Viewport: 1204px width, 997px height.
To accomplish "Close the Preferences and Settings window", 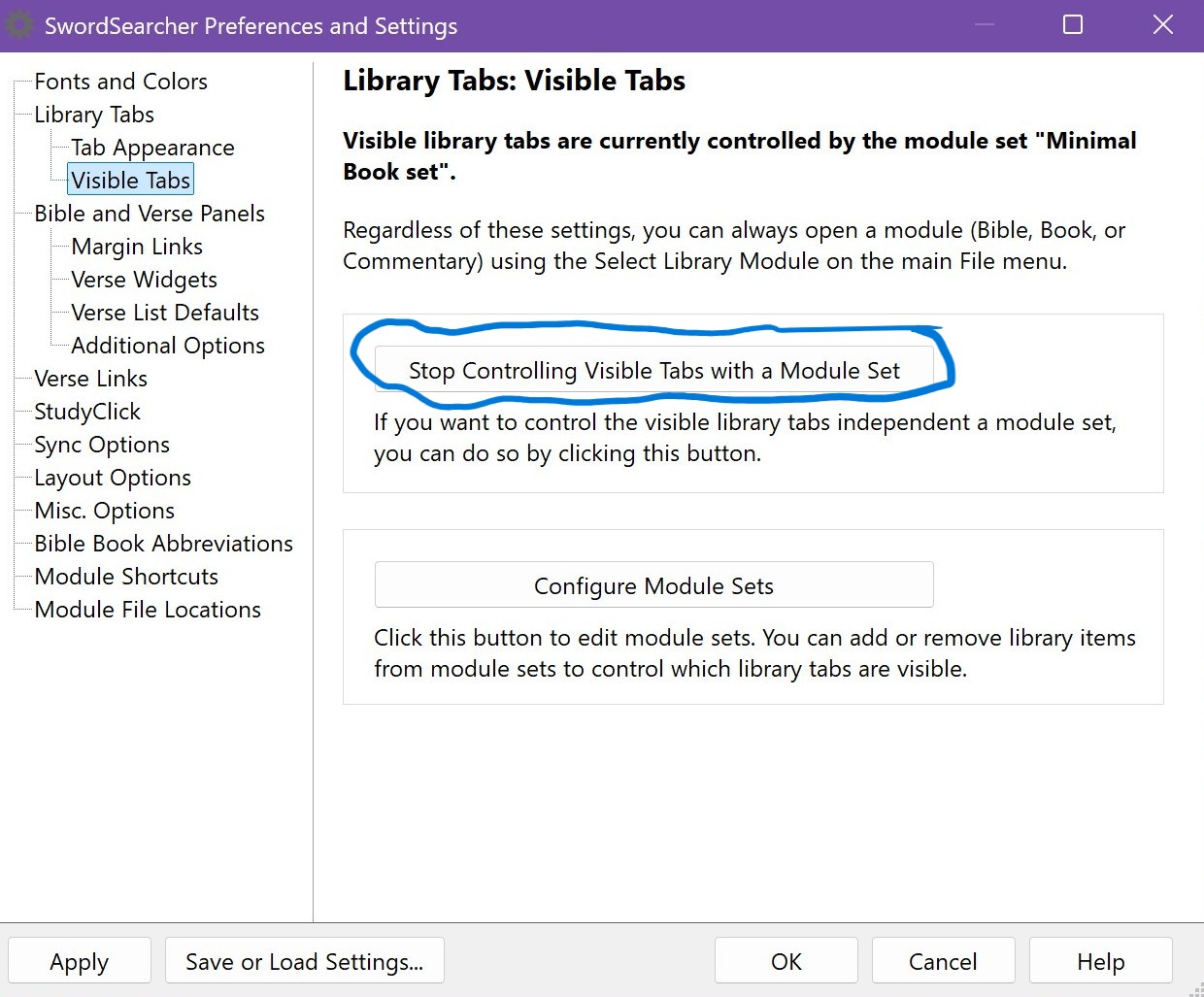I will click(x=1163, y=25).
